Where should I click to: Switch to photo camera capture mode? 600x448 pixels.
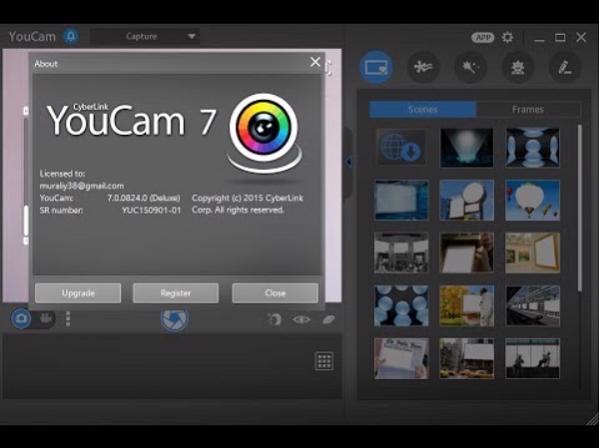coord(21,318)
